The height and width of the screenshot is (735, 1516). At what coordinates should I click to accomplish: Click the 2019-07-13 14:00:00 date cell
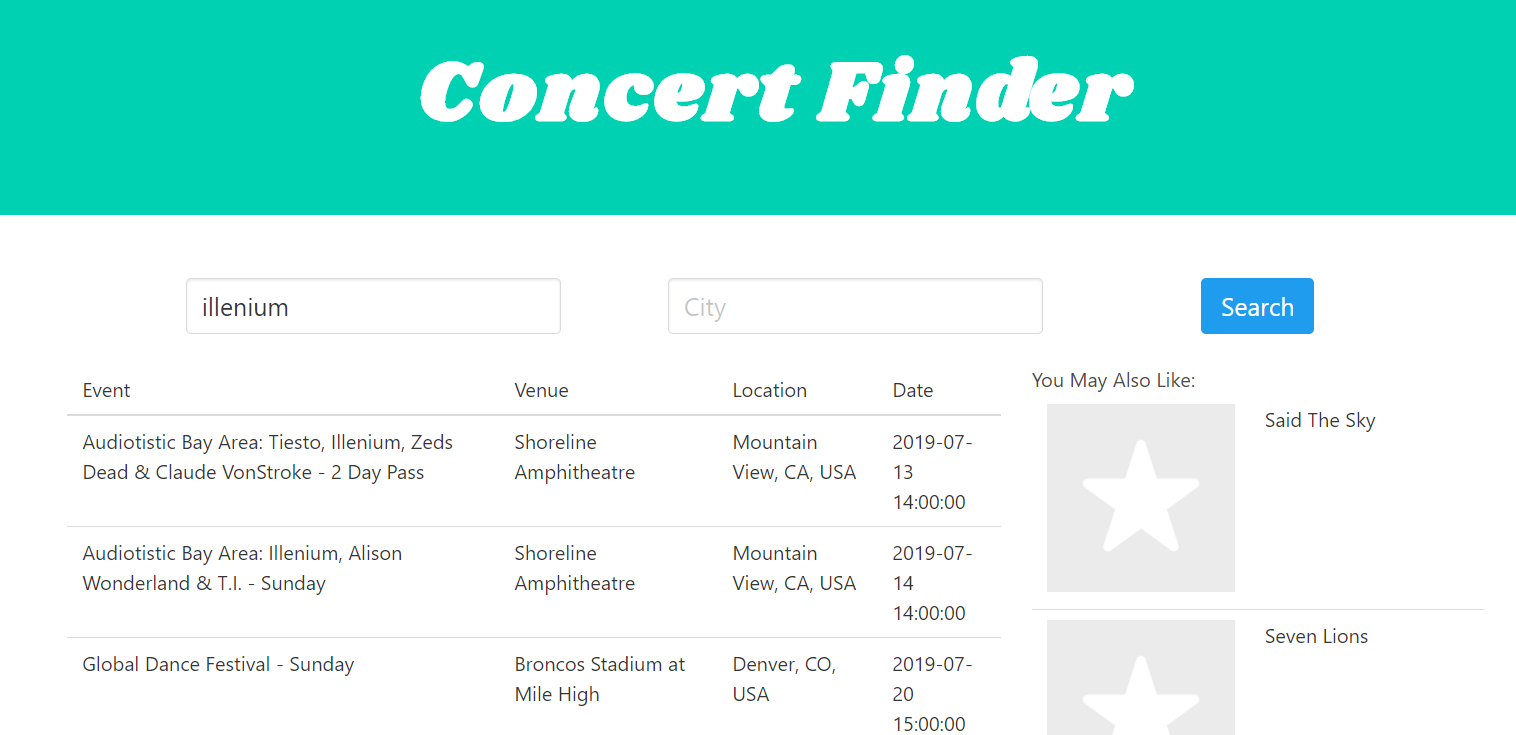(932, 472)
